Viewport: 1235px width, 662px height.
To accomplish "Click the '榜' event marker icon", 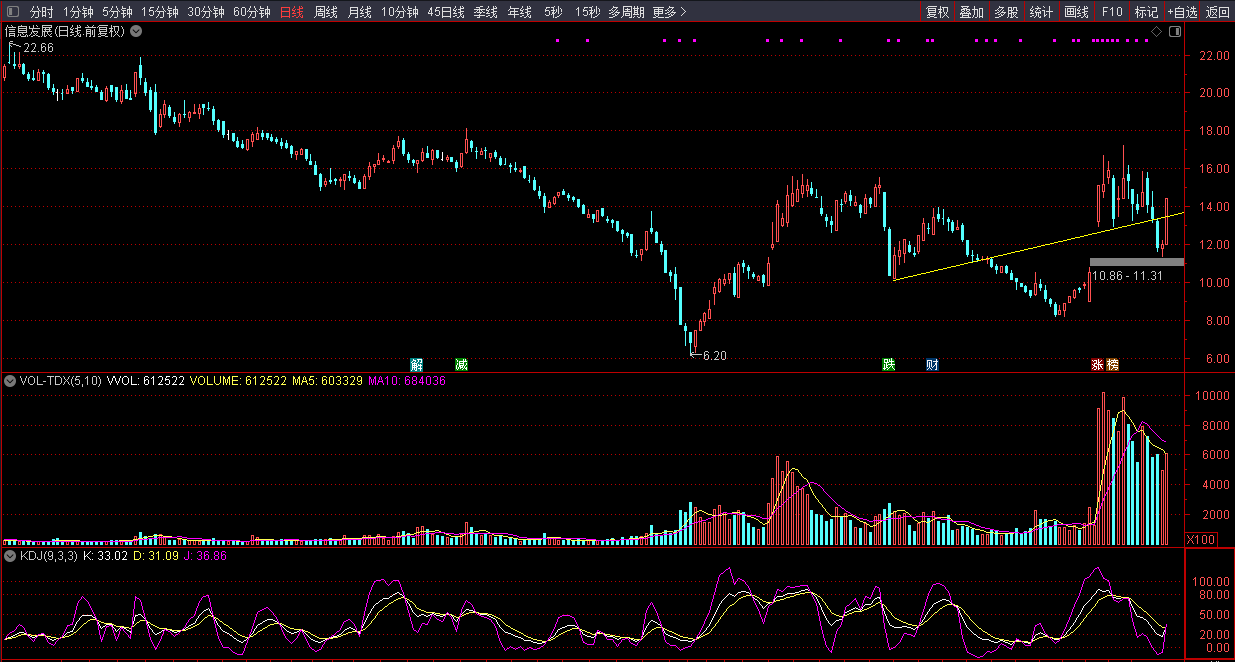I will [x=1112, y=364].
